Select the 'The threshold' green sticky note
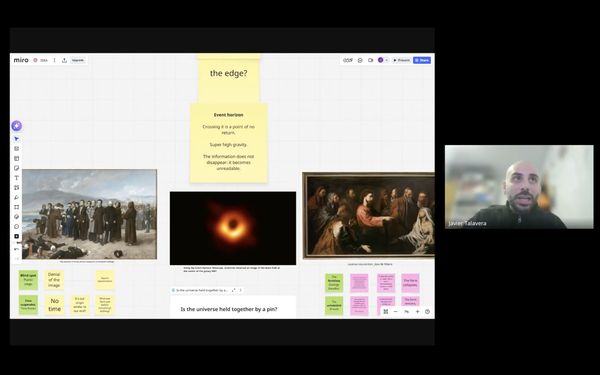600x375 pixels. pyautogui.click(x=334, y=283)
